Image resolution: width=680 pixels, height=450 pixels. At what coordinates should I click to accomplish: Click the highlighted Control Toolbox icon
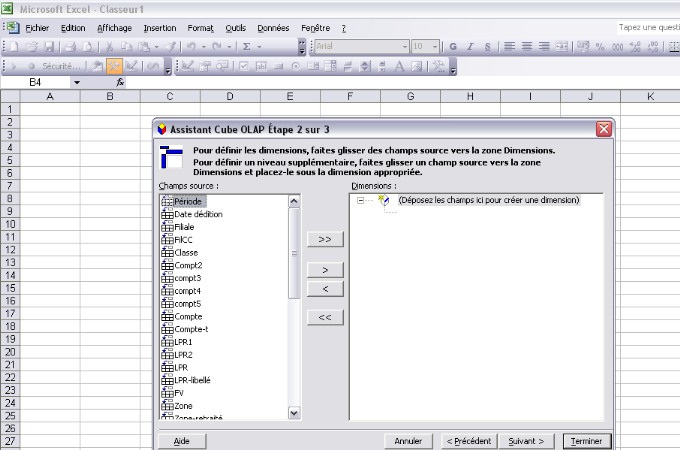(114, 66)
